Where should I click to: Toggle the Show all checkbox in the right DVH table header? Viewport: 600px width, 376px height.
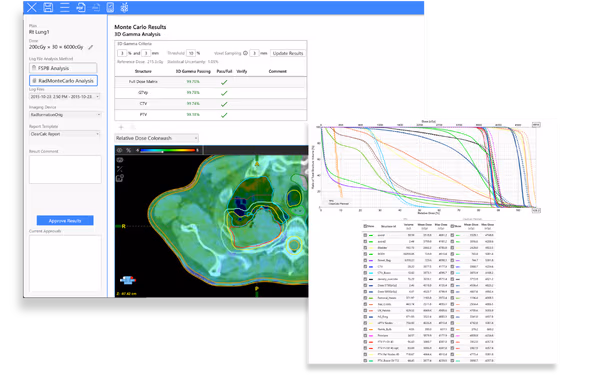tap(452, 226)
